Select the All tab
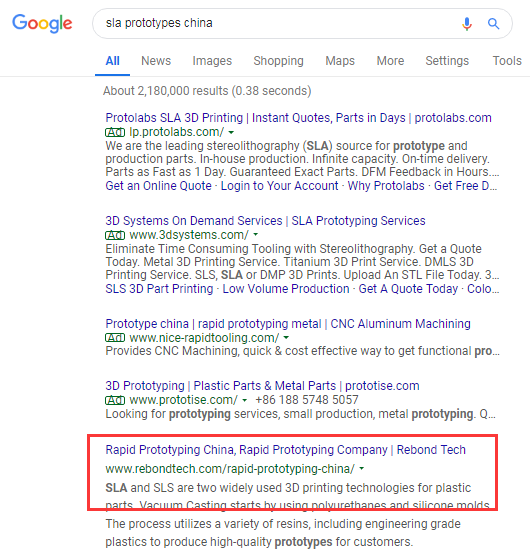 (x=112, y=61)
